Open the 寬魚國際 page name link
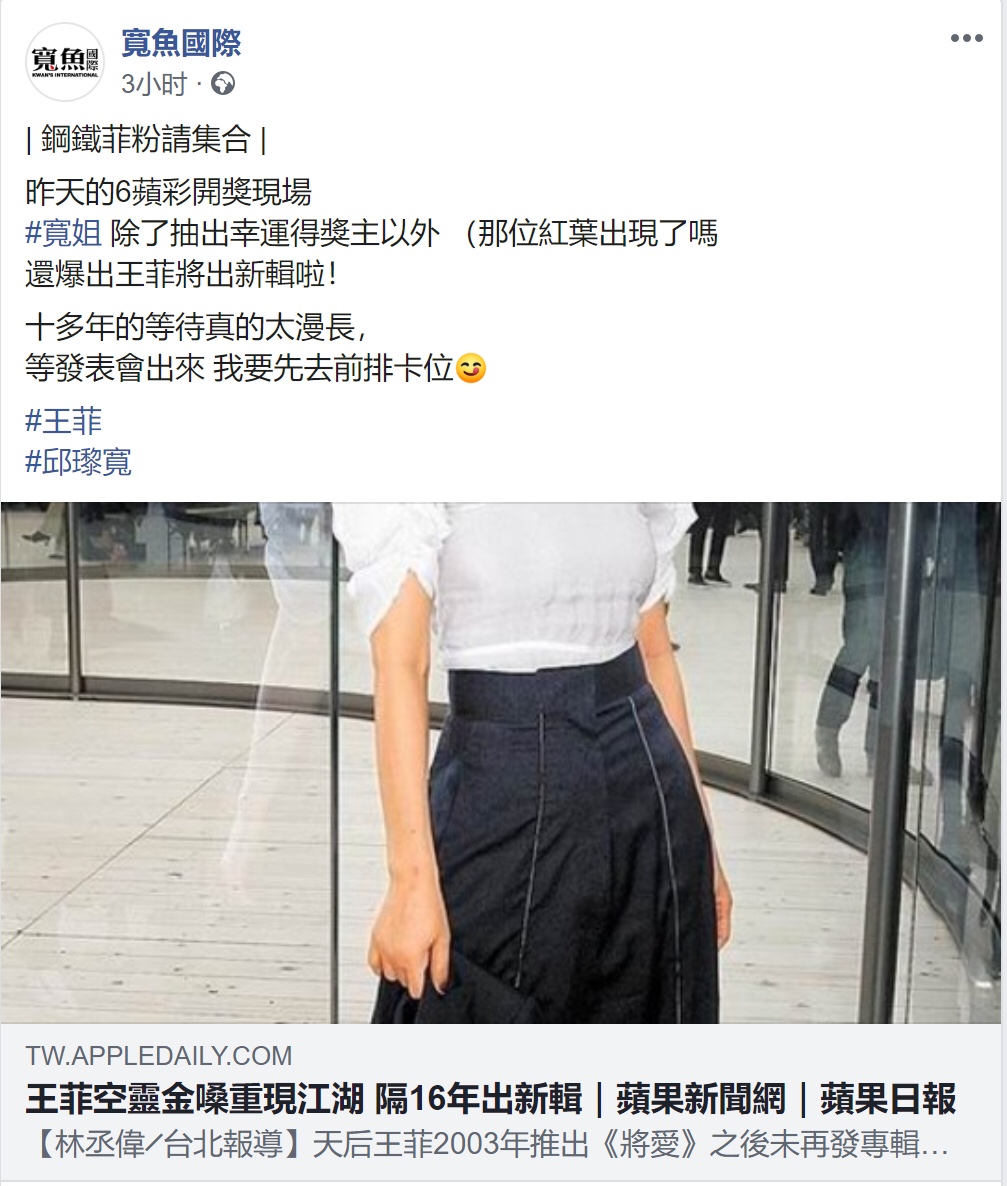This screenshot has width=1007, height=1186. click(x=181, y=42)
